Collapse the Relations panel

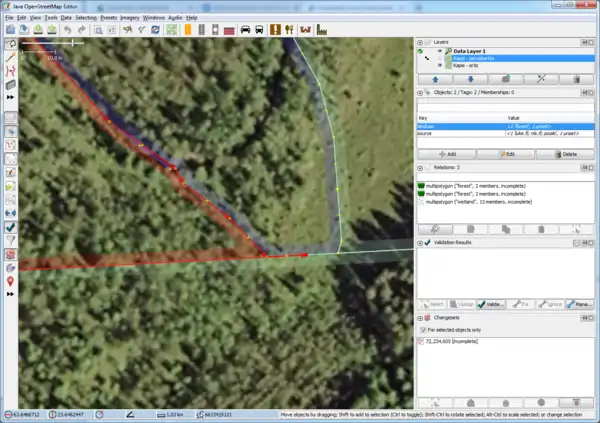(420, 167)
